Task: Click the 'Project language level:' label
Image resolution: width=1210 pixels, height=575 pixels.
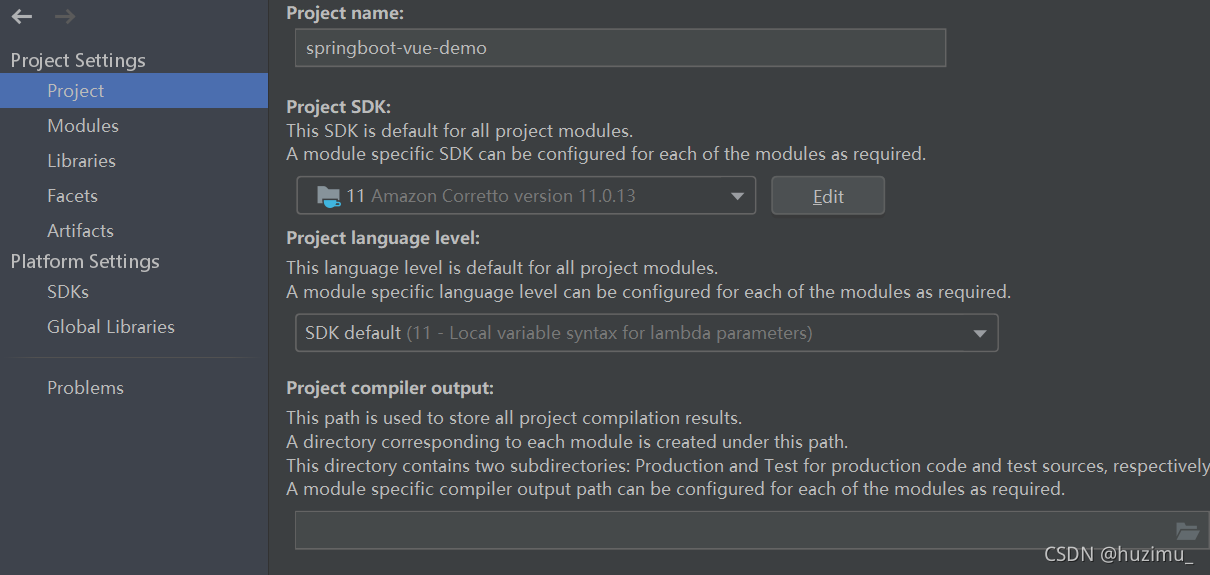Action: [383, 238]
